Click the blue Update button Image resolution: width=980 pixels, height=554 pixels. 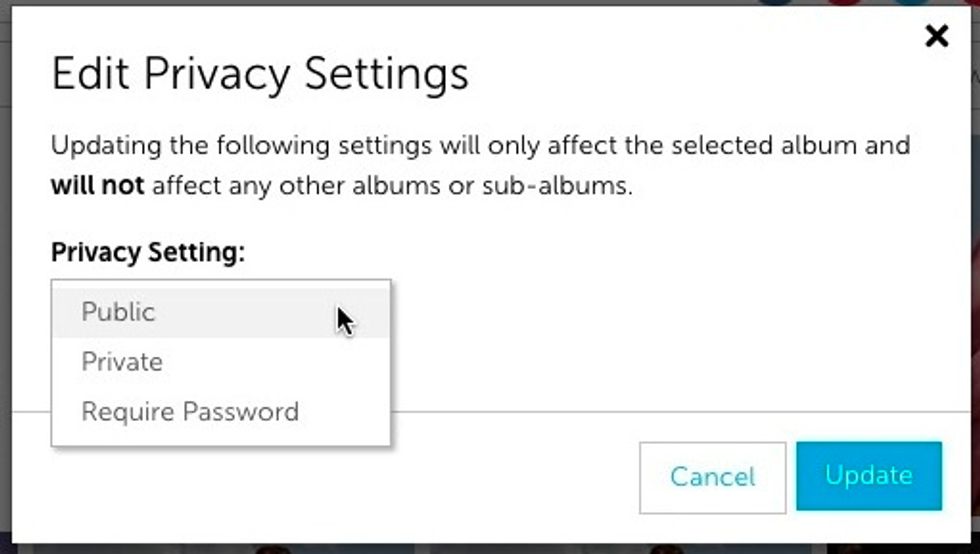(x=869, y=476)
